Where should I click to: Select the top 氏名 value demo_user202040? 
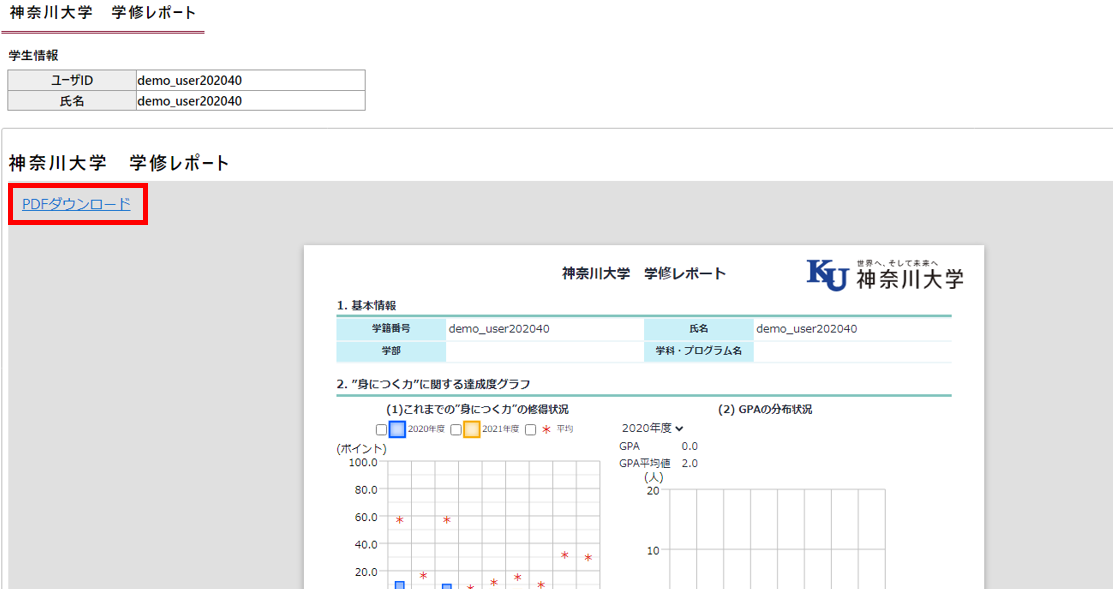click(x=190, y=101)
